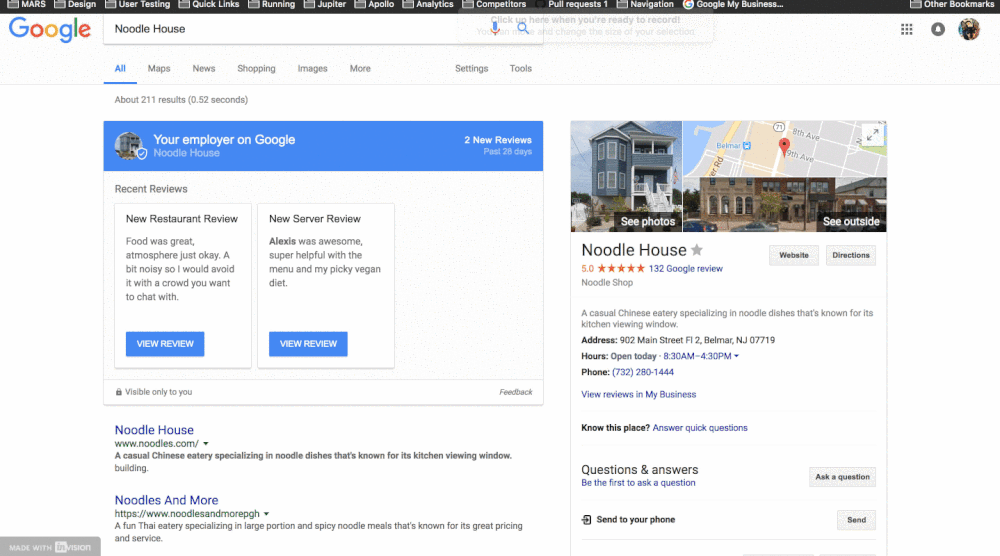Open the Jupiter bookmark folder
1000x556 pixels.
[325, 4]
